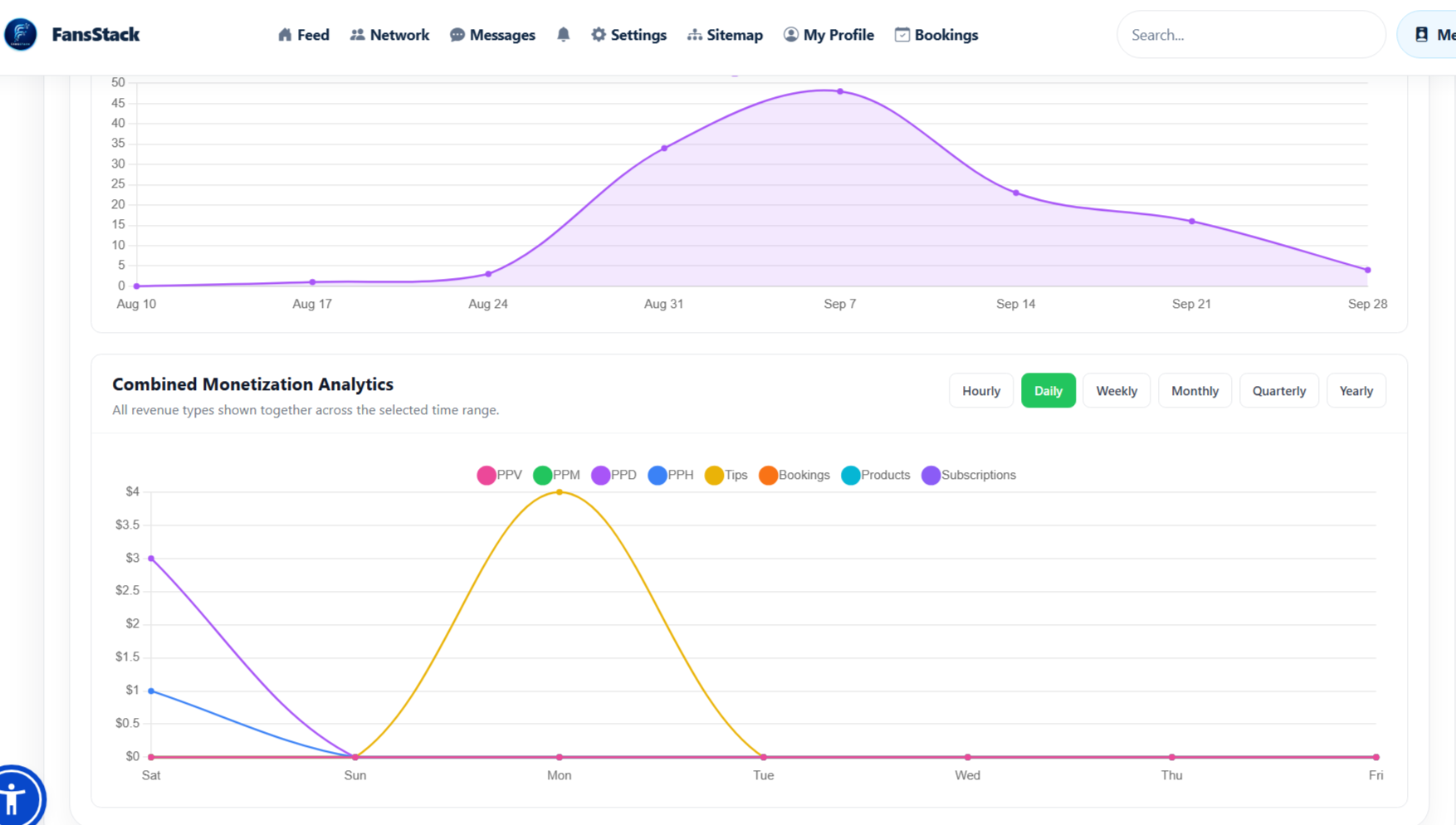Click the Sep 21 data point
The image size is (1456, 825).
pos(1192,222)
